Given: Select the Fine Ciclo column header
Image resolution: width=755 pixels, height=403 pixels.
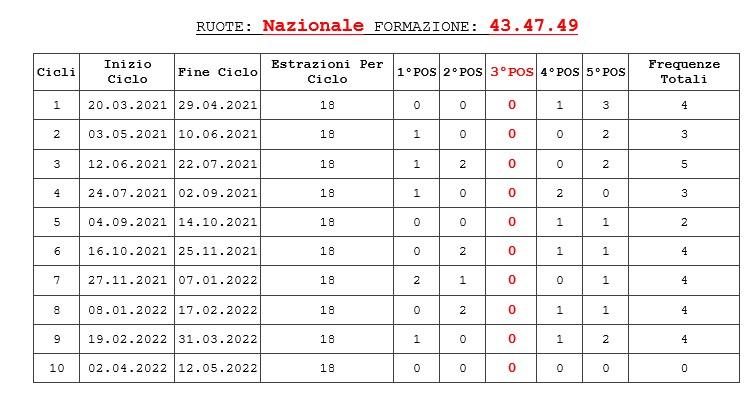Looking at the screenshot, I should pyautogui.click(x=218, y=72).
